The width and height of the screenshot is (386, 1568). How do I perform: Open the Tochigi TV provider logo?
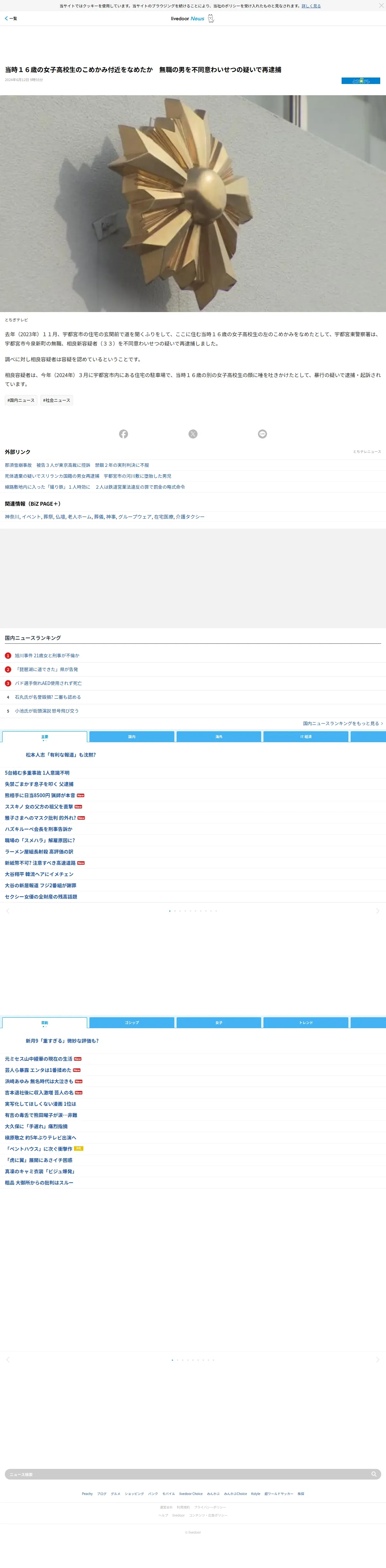click(361, 80)
